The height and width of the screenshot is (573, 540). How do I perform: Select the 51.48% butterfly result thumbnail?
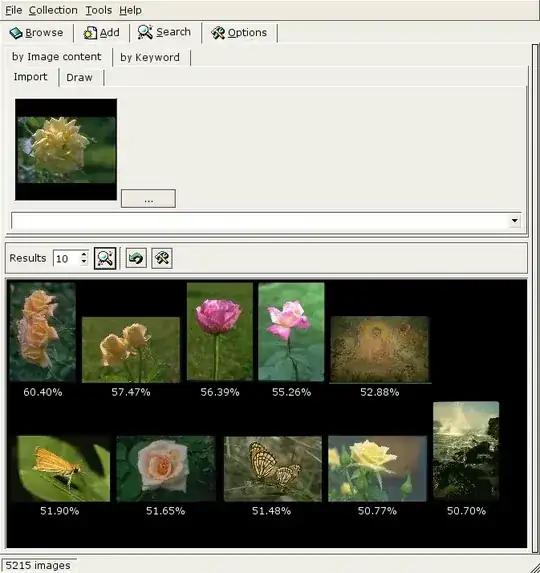[273, 468]
